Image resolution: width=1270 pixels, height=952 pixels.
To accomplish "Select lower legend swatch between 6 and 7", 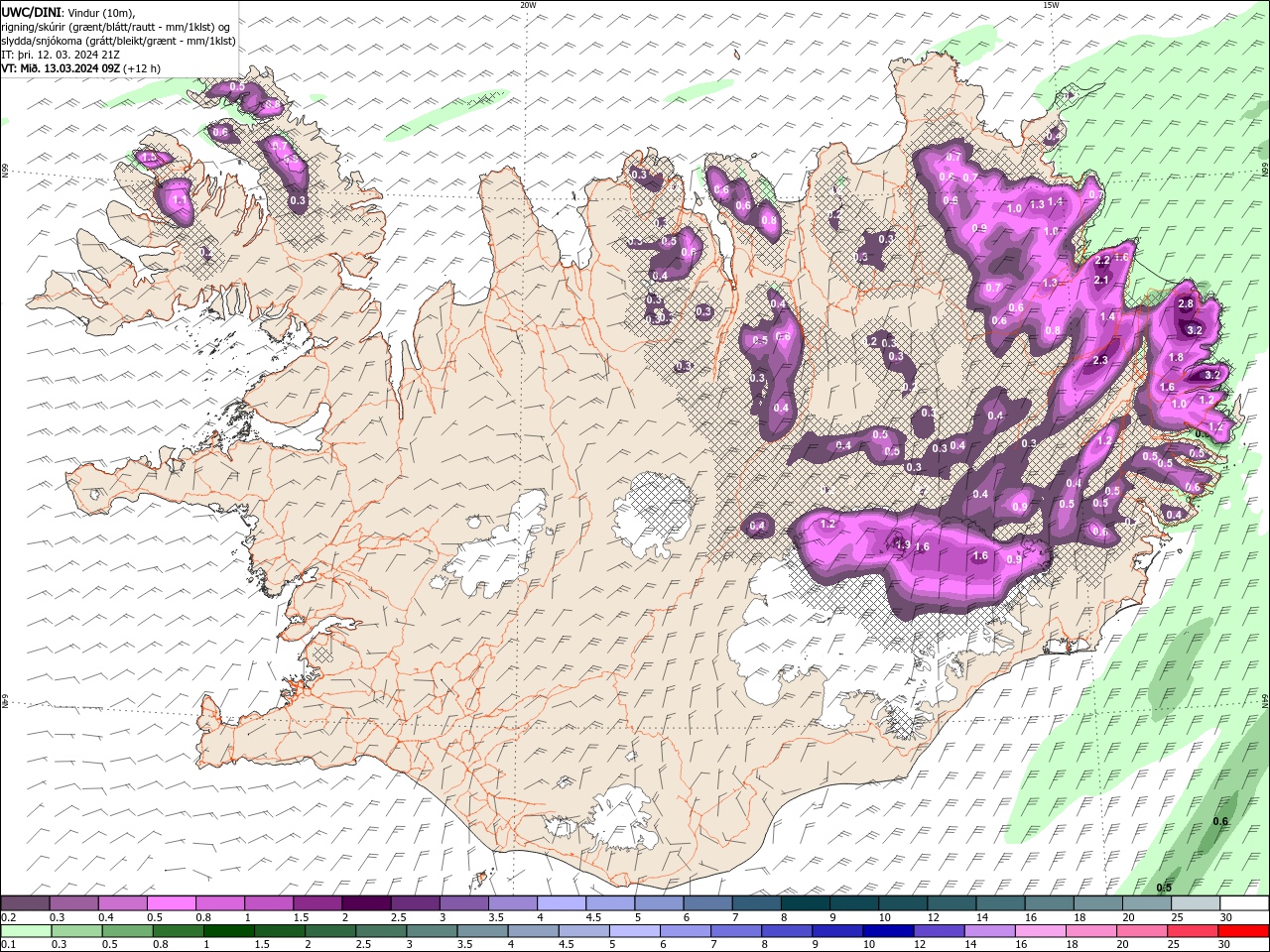I will 686,931.
